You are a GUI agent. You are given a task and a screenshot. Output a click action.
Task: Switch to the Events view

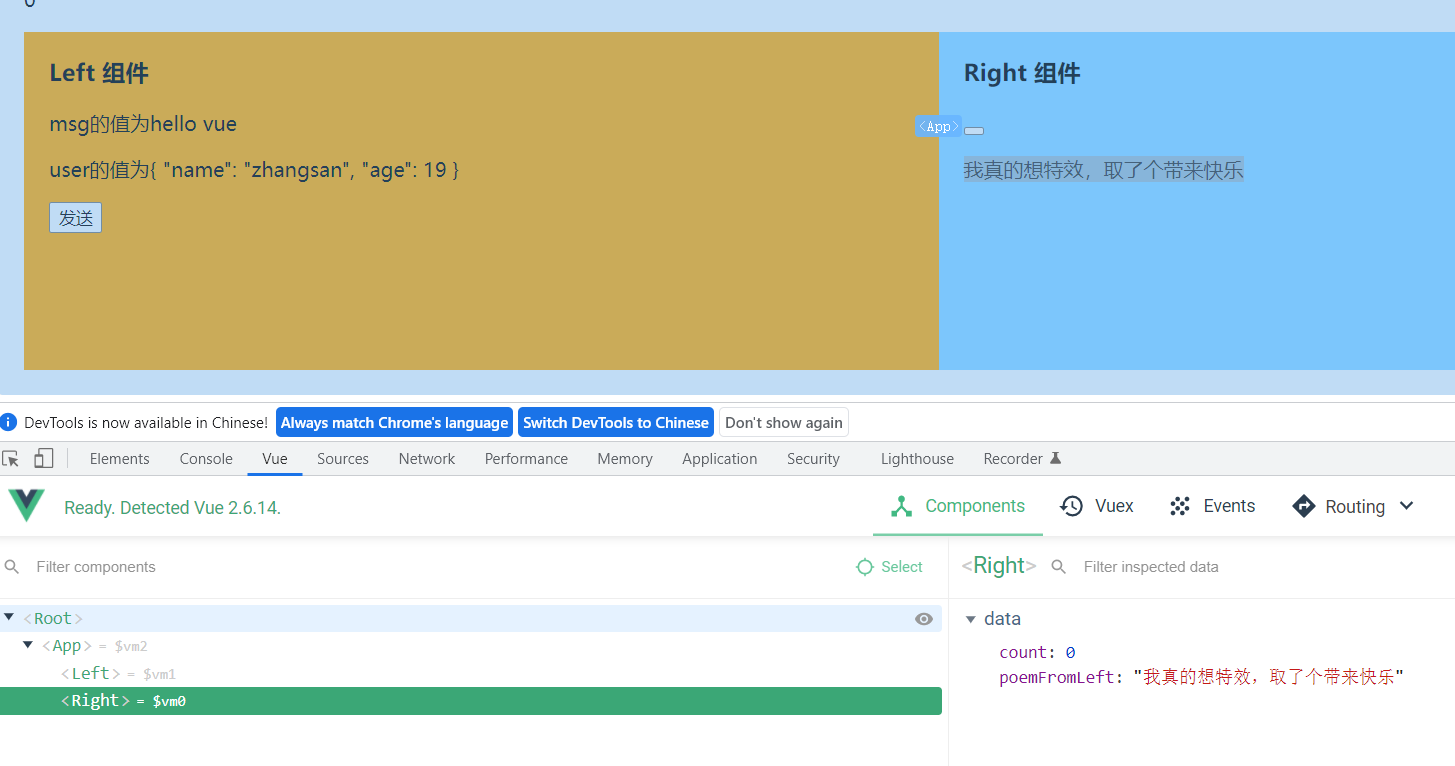[x=1211, y=506]
